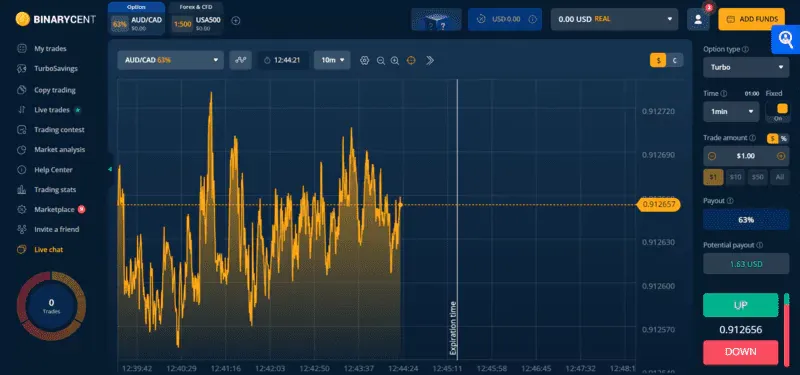Click the double-chevron scroll-forward icon
The height and width of the screenshot is (375, 800).
pyautogui.click(x=430, y=60)
